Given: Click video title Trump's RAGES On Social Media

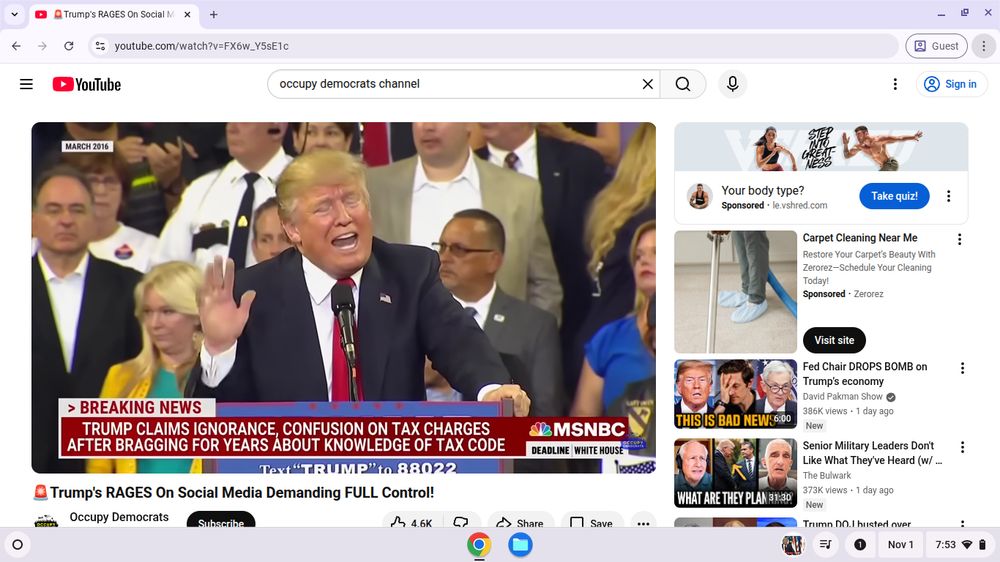Looking at the screenshot, I should [234, 492].
